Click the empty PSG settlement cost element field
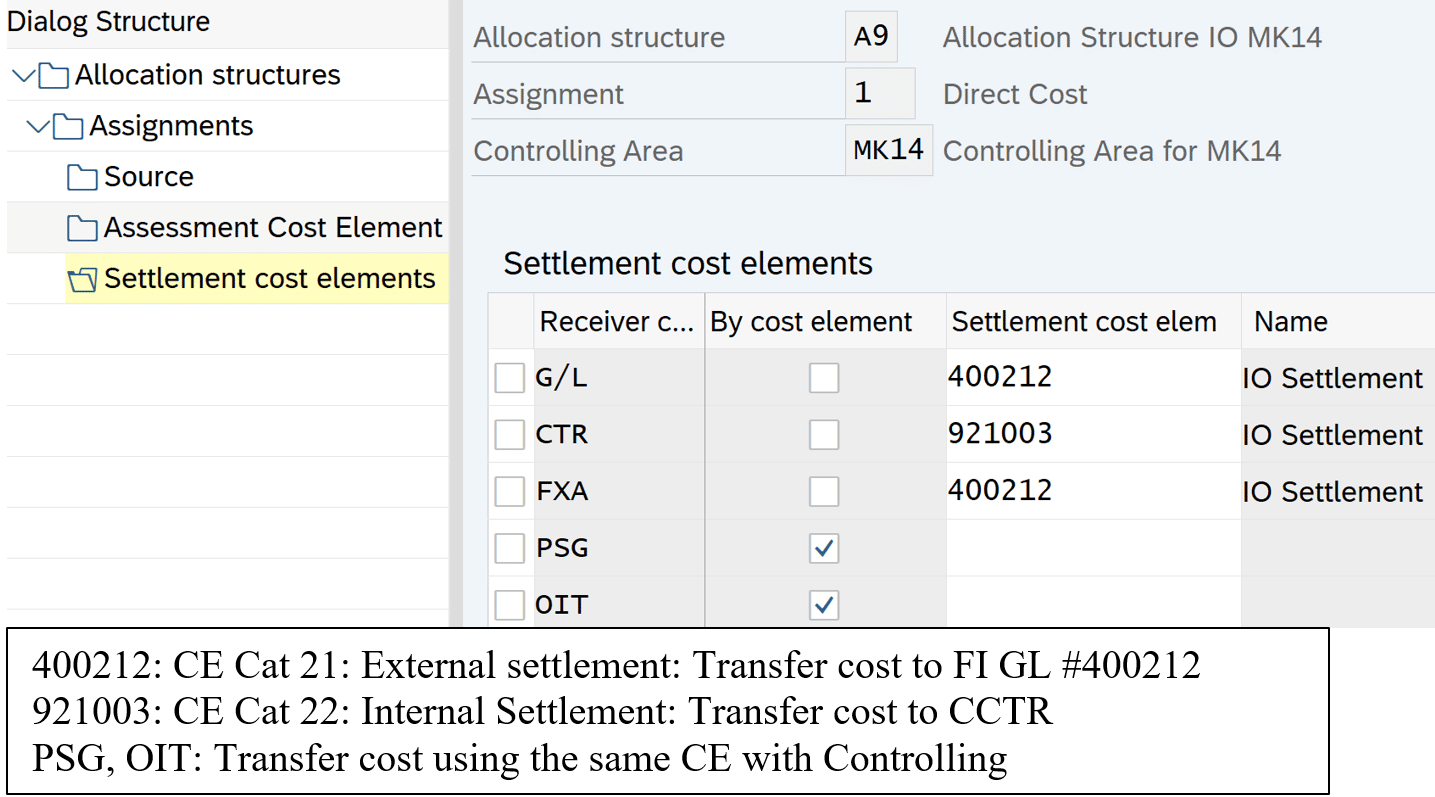The image size is (1435, 797). click(1090, 548)
